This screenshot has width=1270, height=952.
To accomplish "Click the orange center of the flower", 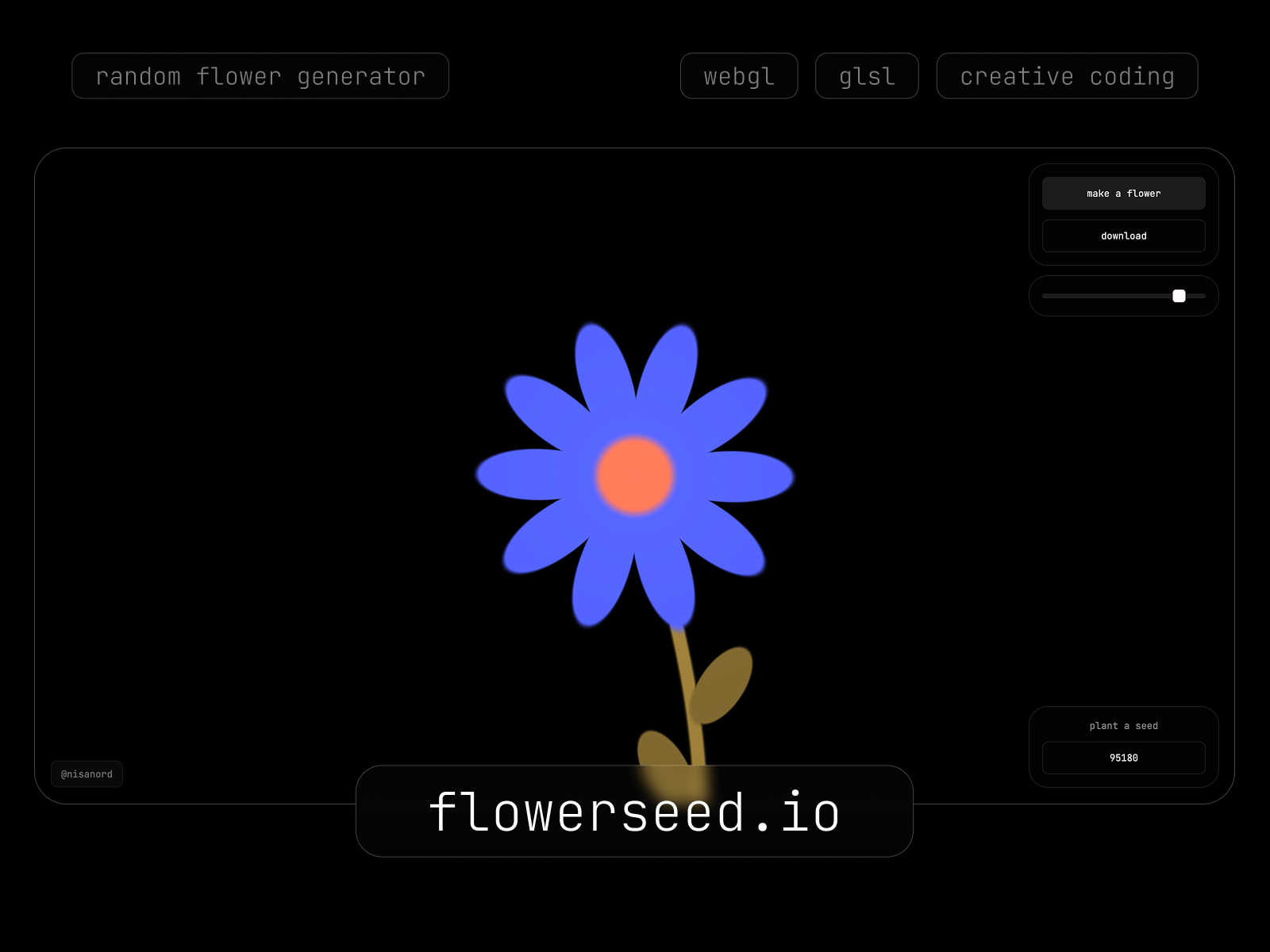I will [x=635, y=475].
